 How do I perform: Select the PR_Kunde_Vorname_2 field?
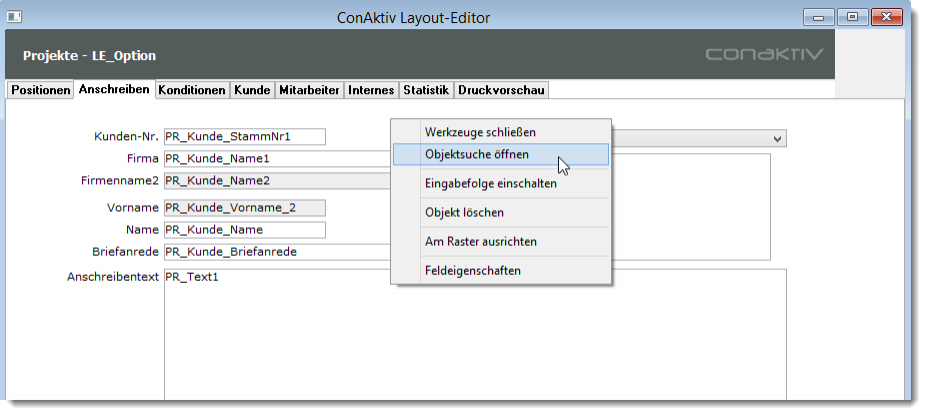[x=244, y=208]
